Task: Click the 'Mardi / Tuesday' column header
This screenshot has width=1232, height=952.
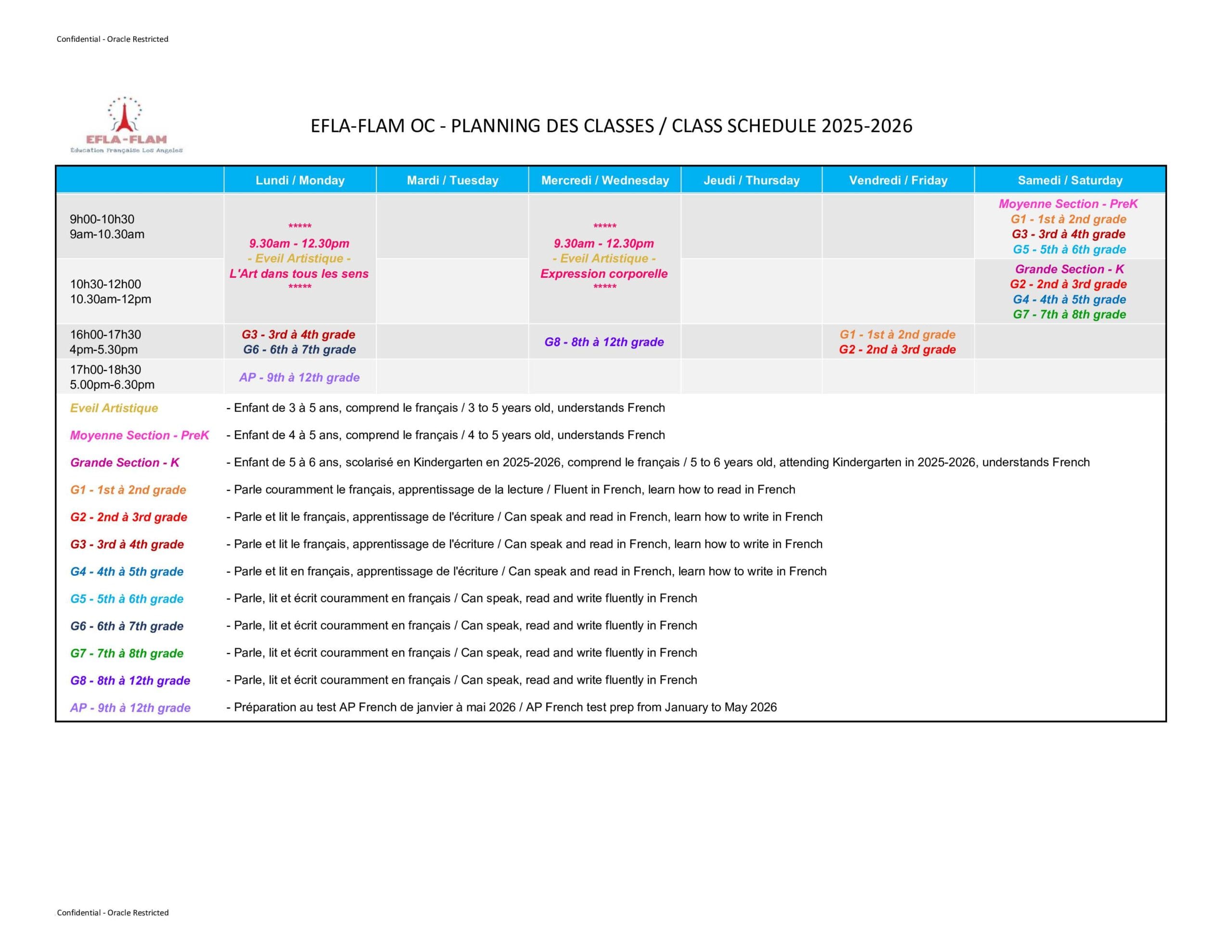Action: (x=452, y=180)
